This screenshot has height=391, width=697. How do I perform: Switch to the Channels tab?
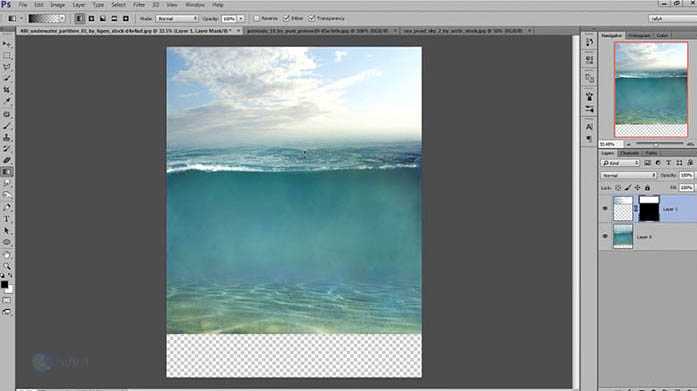[x=629, y=153]
